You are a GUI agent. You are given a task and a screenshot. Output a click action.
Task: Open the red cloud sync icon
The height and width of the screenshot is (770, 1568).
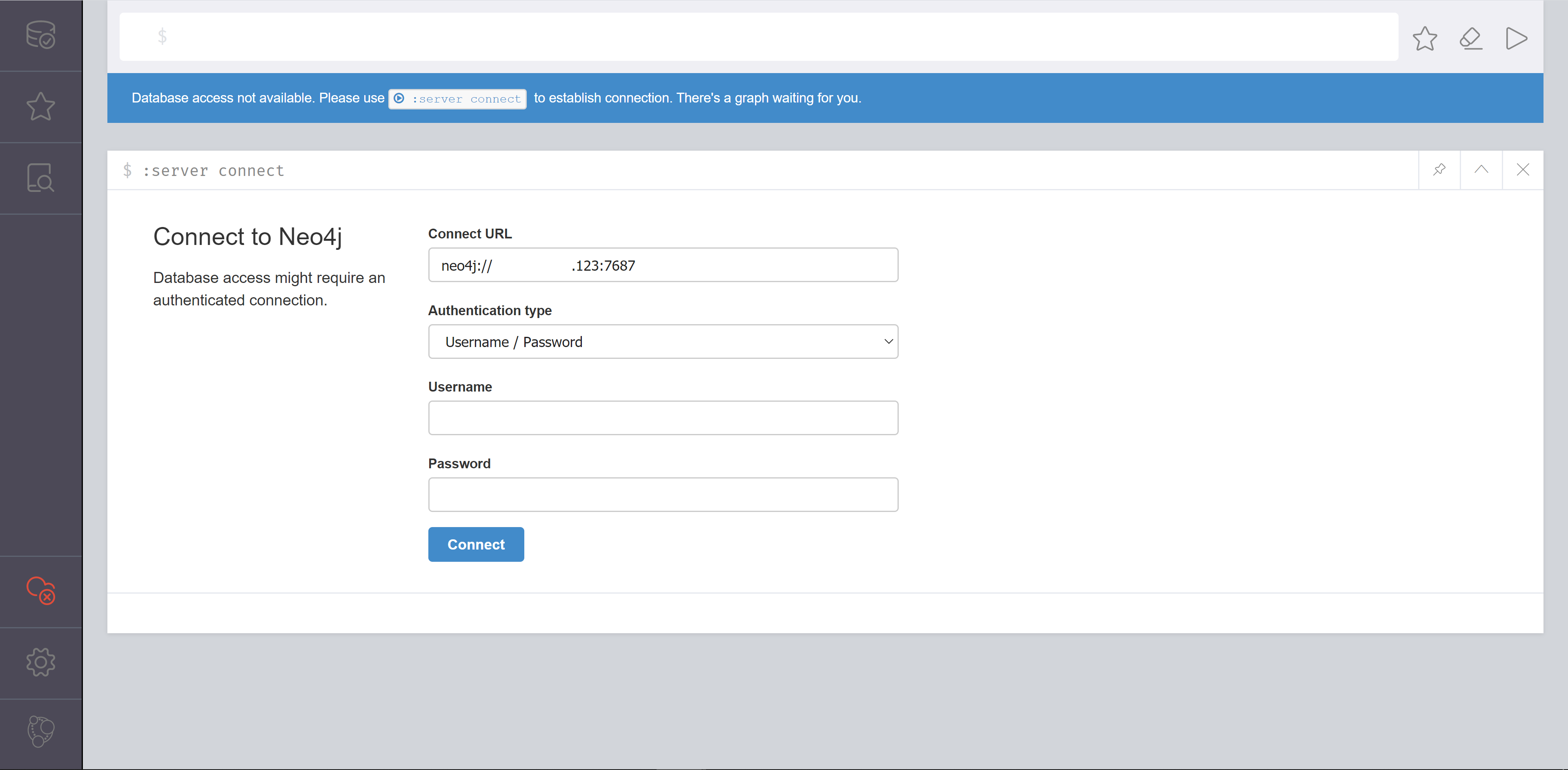[x=41, y=590]
